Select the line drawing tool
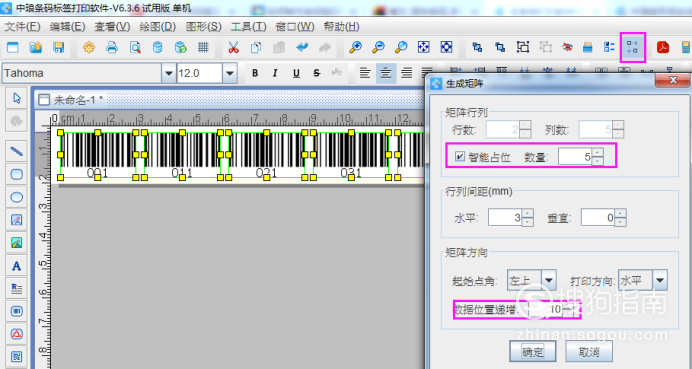 pyautogui.click(x=16, y=151)
